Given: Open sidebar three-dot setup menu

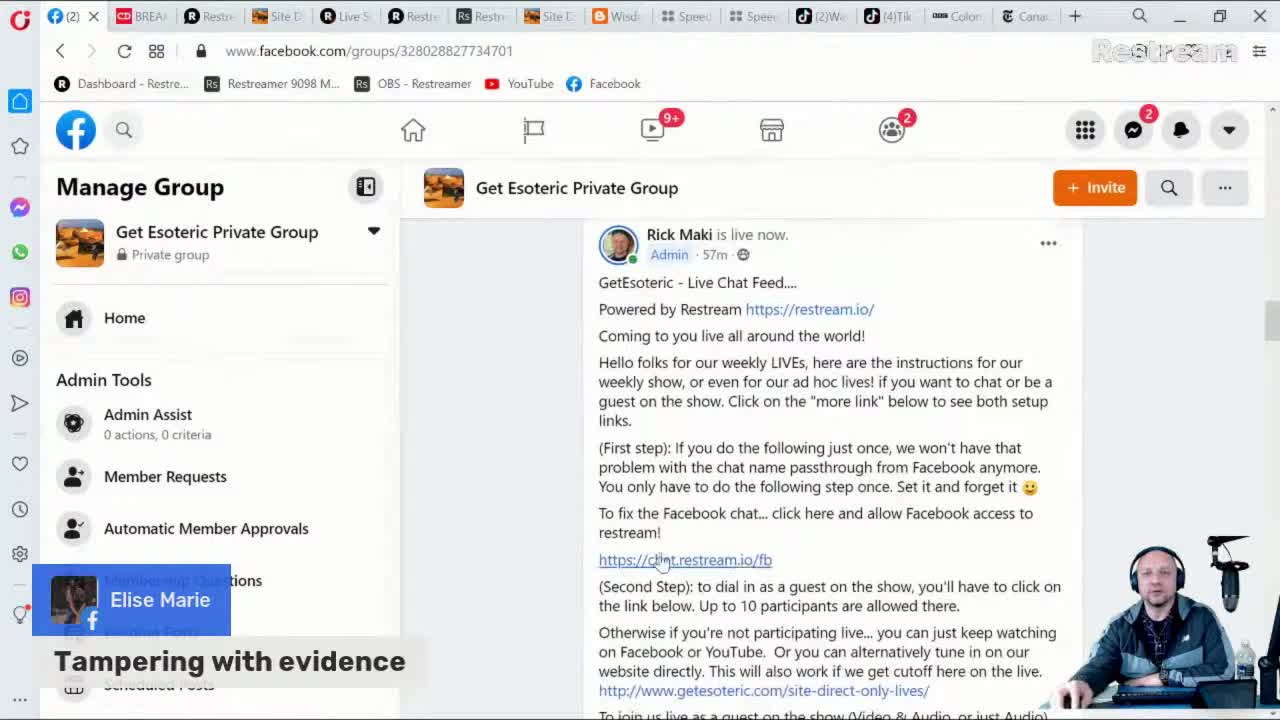Looking at the screenshot, I should click(x=20, y=700).
